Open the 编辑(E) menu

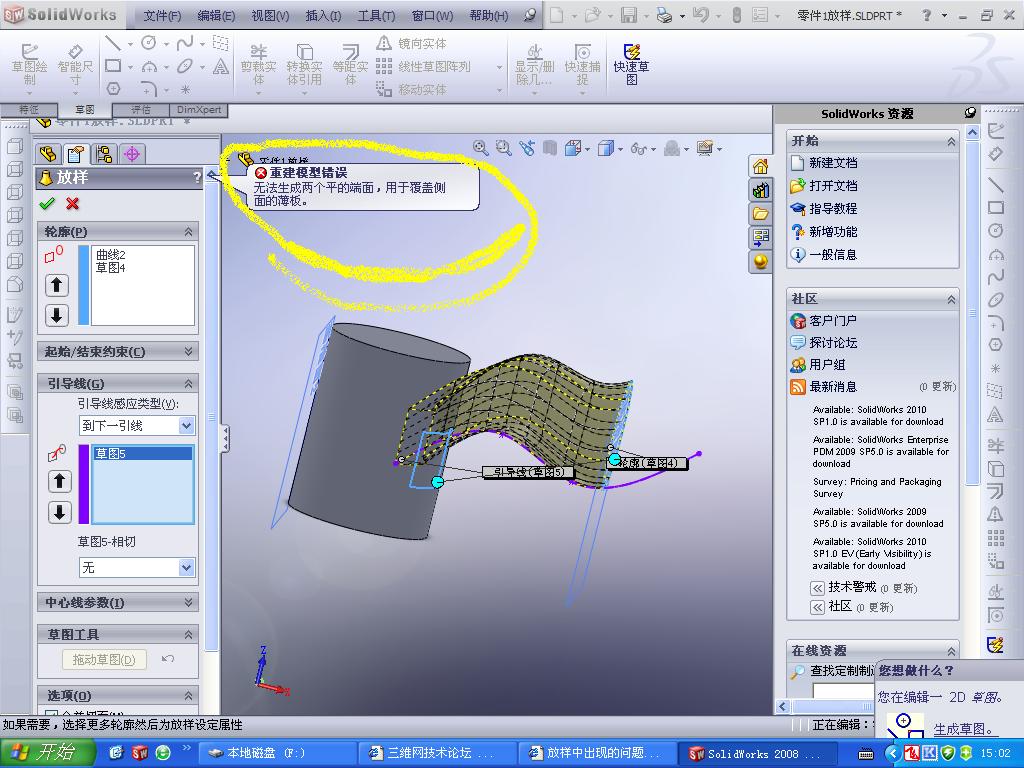(216, 15)
